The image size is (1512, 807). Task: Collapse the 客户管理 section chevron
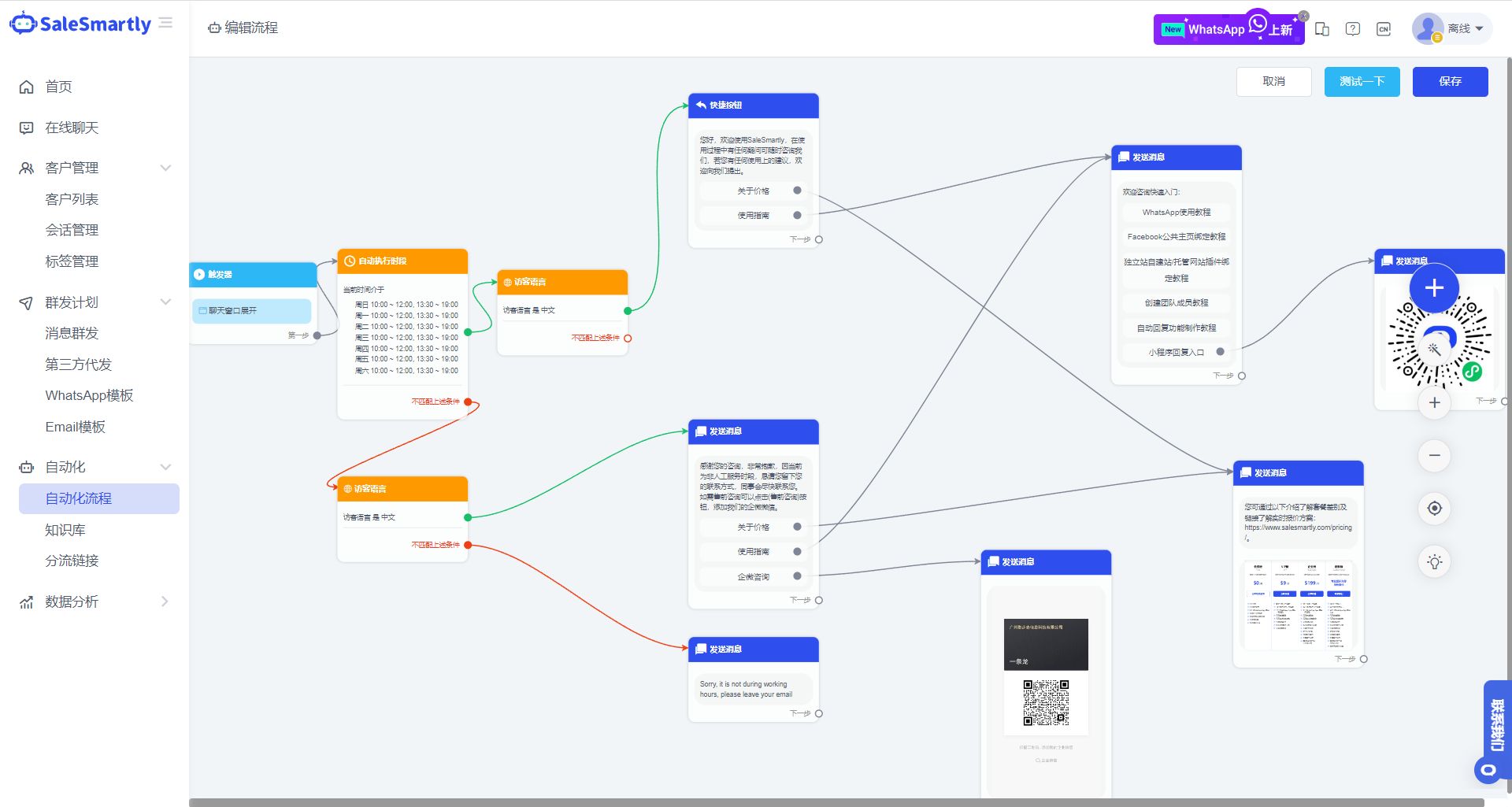point(165,168)
